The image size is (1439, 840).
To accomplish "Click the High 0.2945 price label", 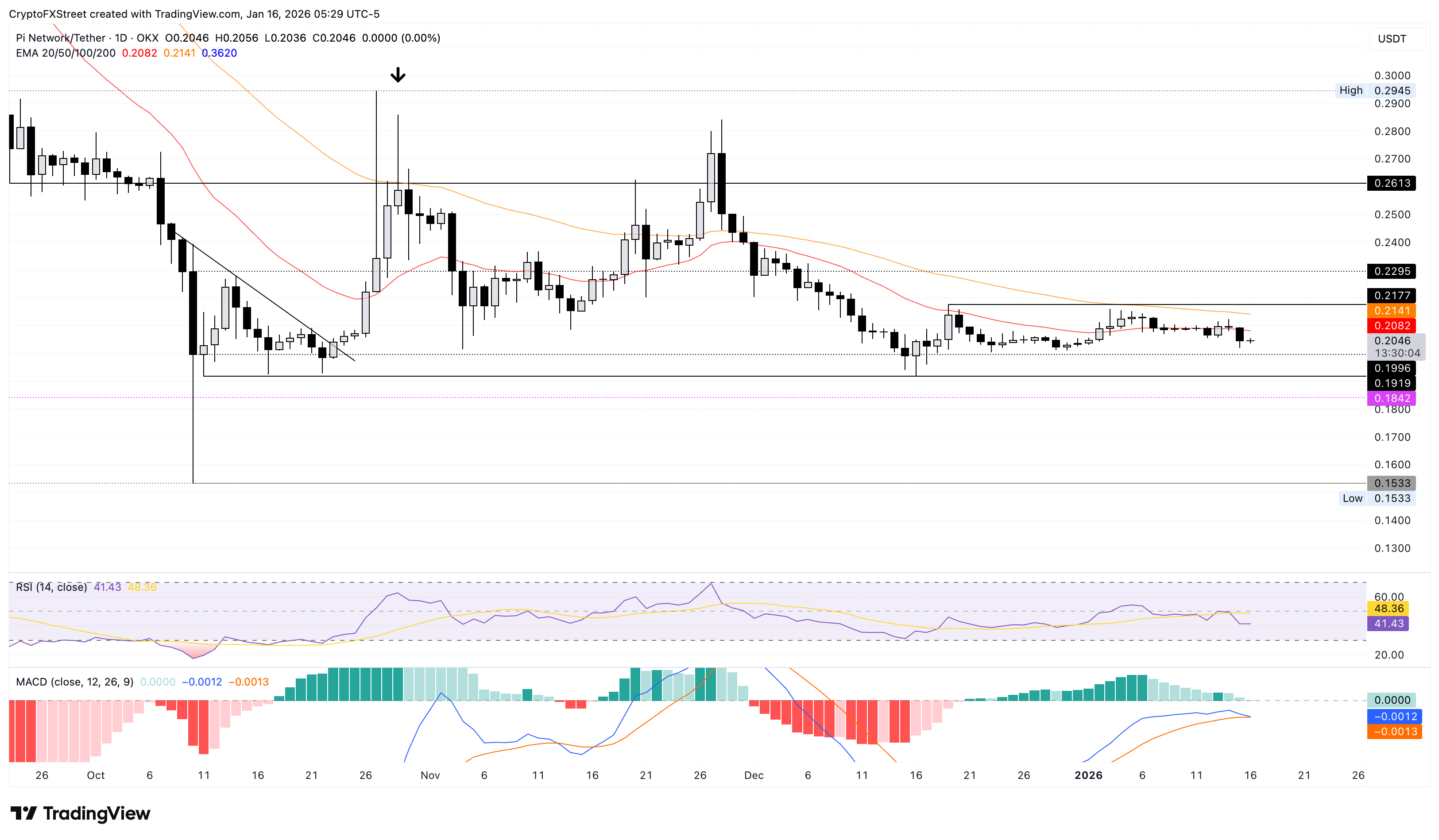I will click(1392, 90).
